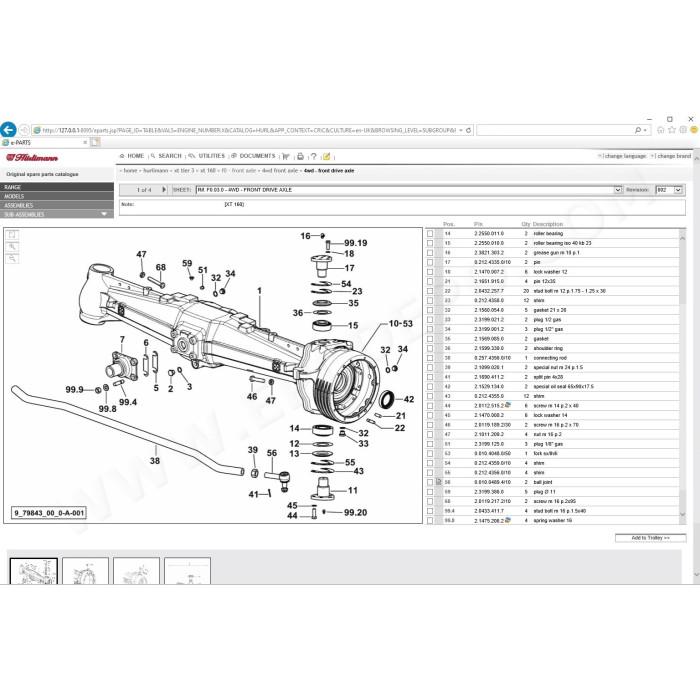
Task: Click supersession icon next to screw m 14 part
Action: point(508,405)
